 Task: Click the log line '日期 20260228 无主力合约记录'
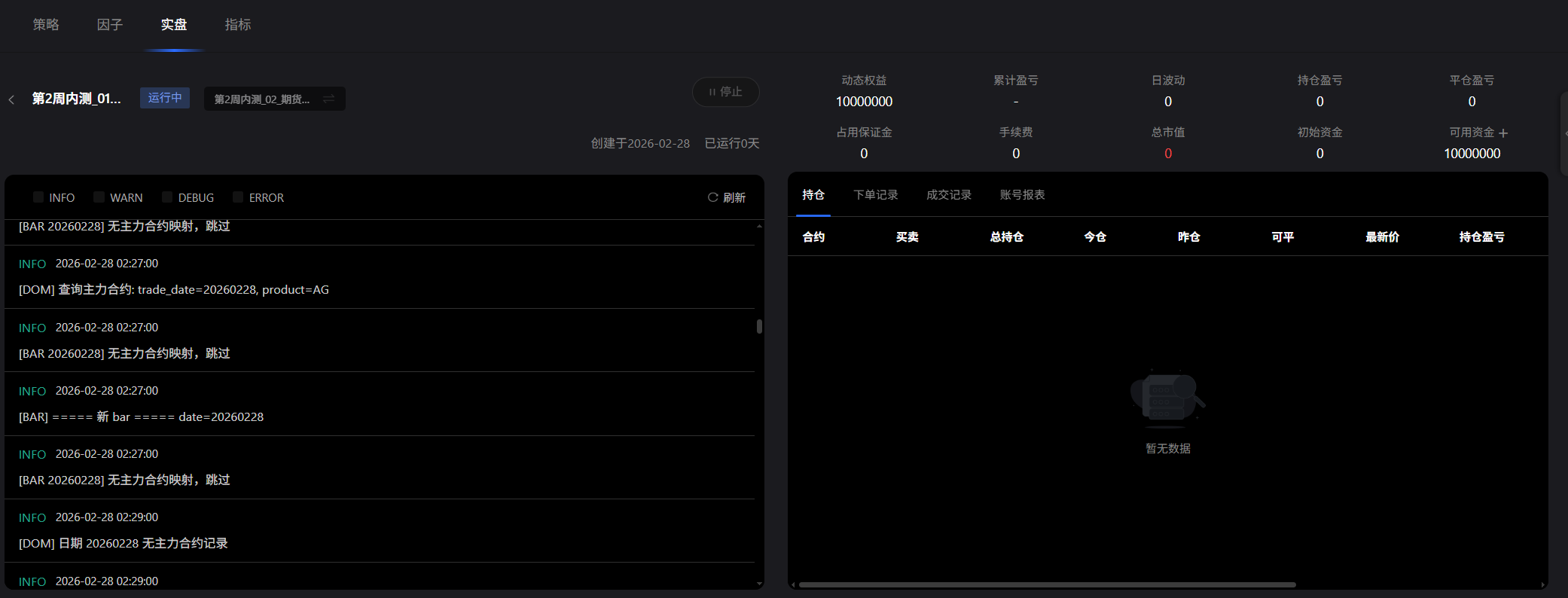tap(124, 544)
